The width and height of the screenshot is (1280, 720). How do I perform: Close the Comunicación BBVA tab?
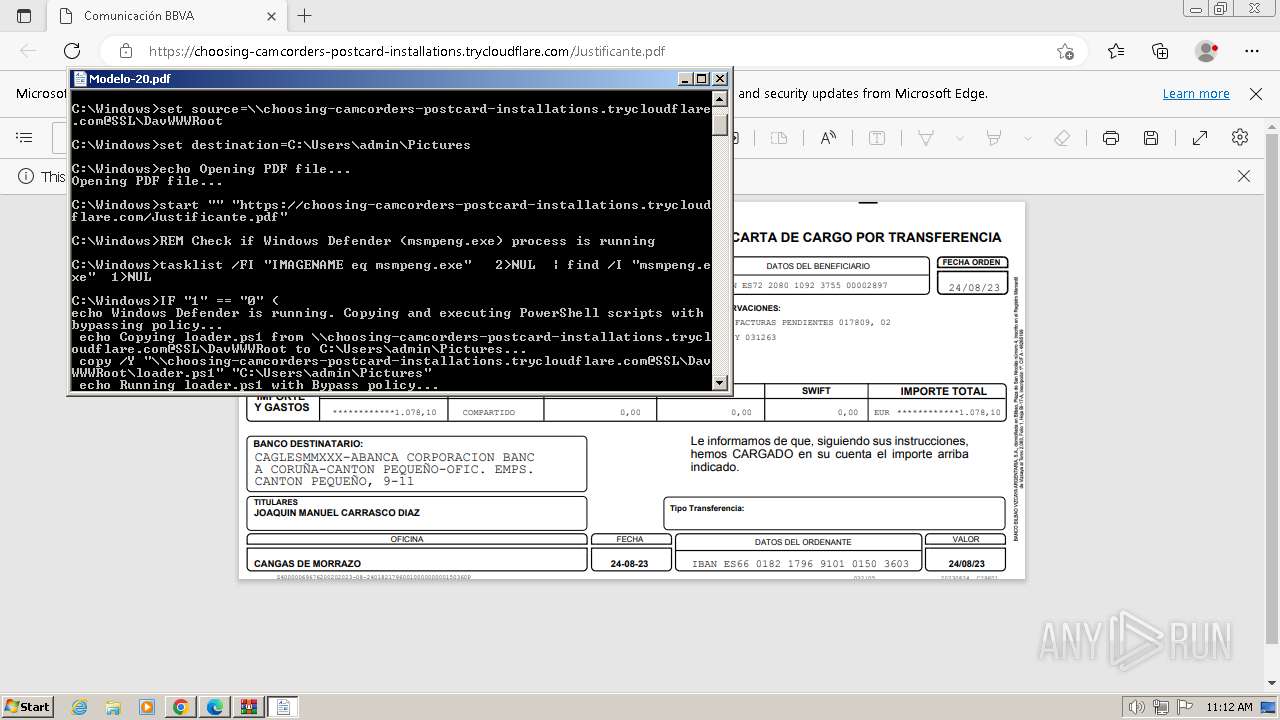pyautogui.click(x=272, y=16)
